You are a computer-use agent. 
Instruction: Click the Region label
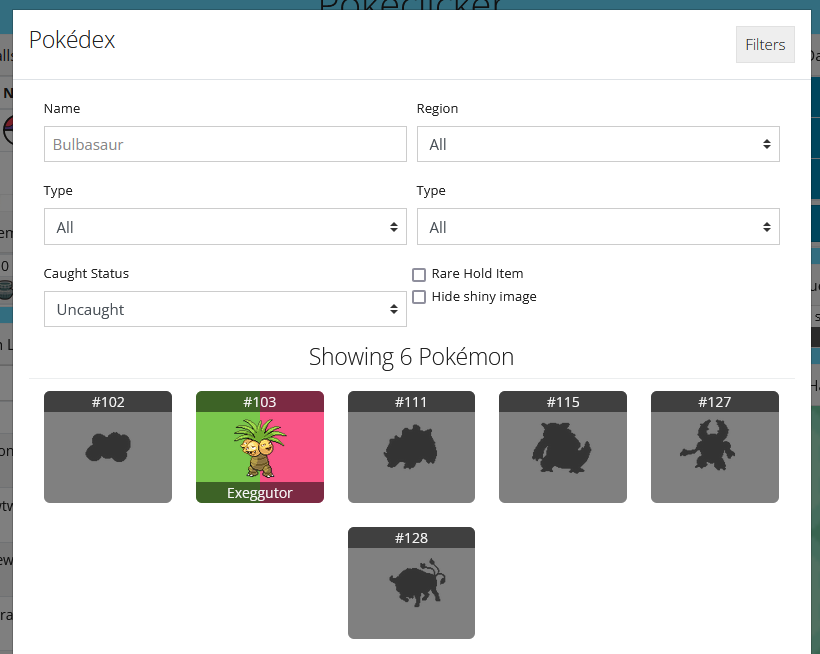pyautogui.click(x=437, y=109)
